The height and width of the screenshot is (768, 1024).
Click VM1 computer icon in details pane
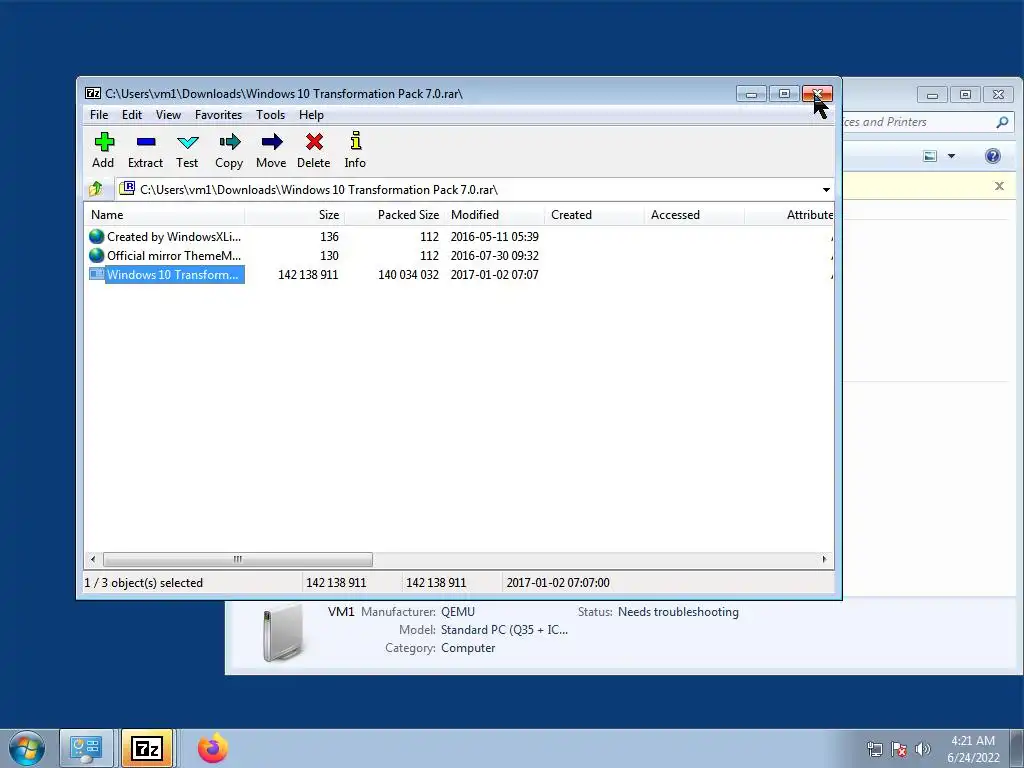point(283,632)
